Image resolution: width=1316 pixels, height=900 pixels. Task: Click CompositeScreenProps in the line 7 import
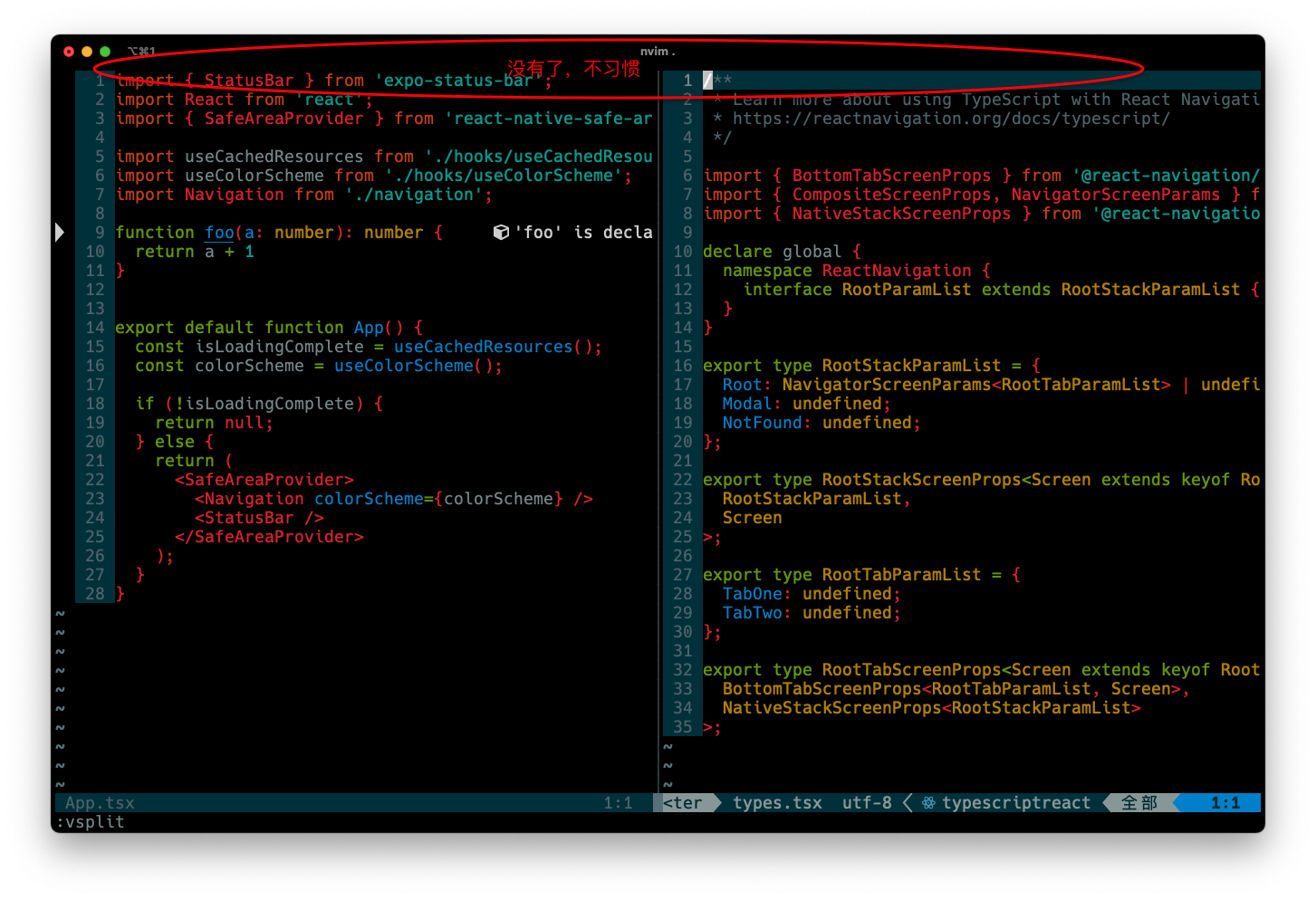click(x=892, y=195)
